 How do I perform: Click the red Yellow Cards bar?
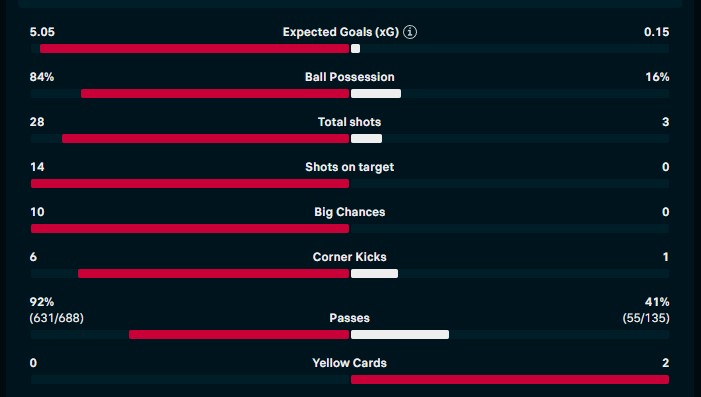pyautogui.click(x=510, y=380)
